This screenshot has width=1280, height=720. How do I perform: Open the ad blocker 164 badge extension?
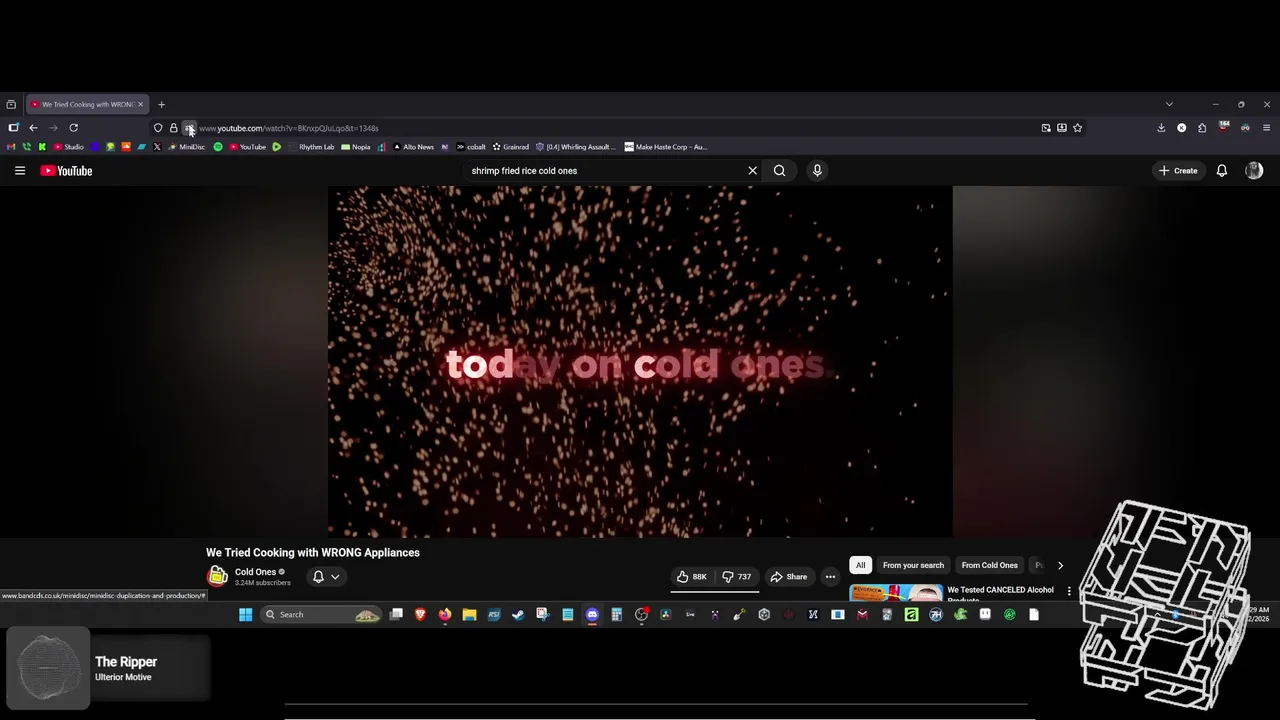(x=1223, y=127)
